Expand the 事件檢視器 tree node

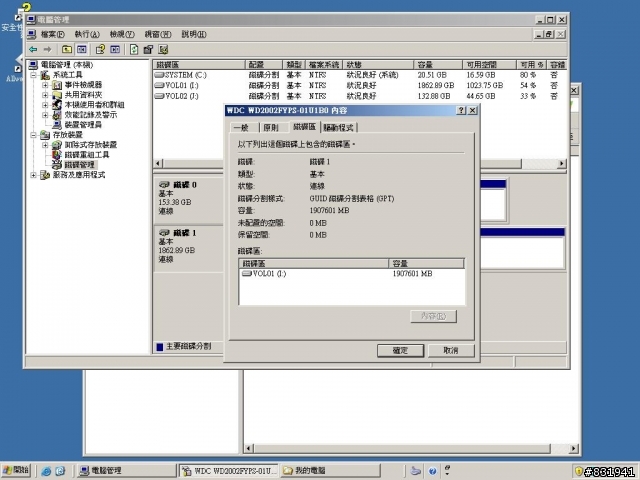(x=45, y=85)
